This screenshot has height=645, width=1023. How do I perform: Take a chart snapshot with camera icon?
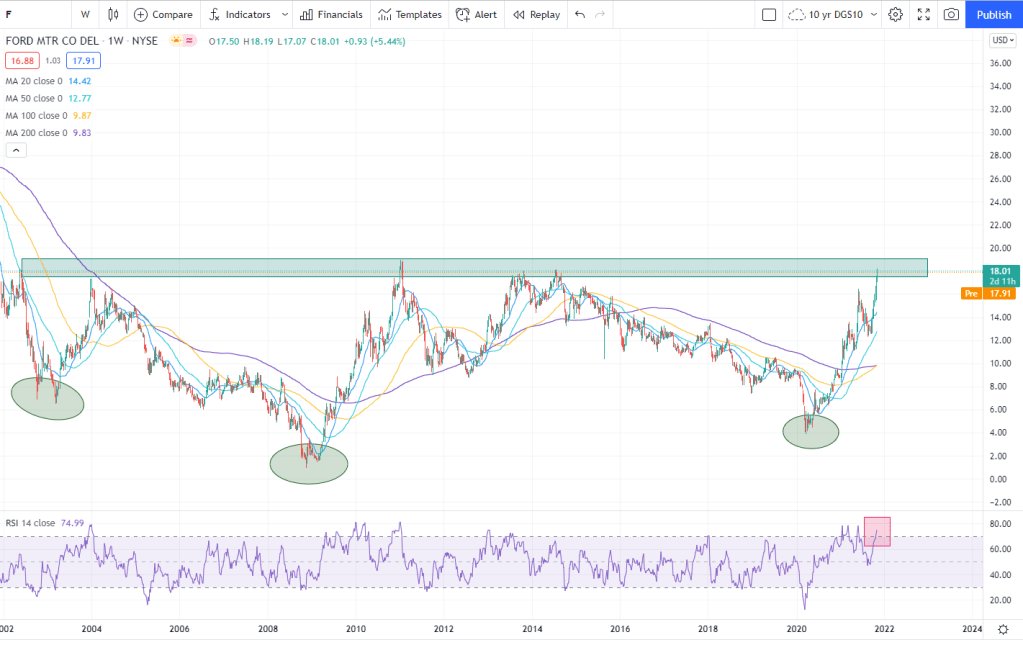[x=951, y=15]
